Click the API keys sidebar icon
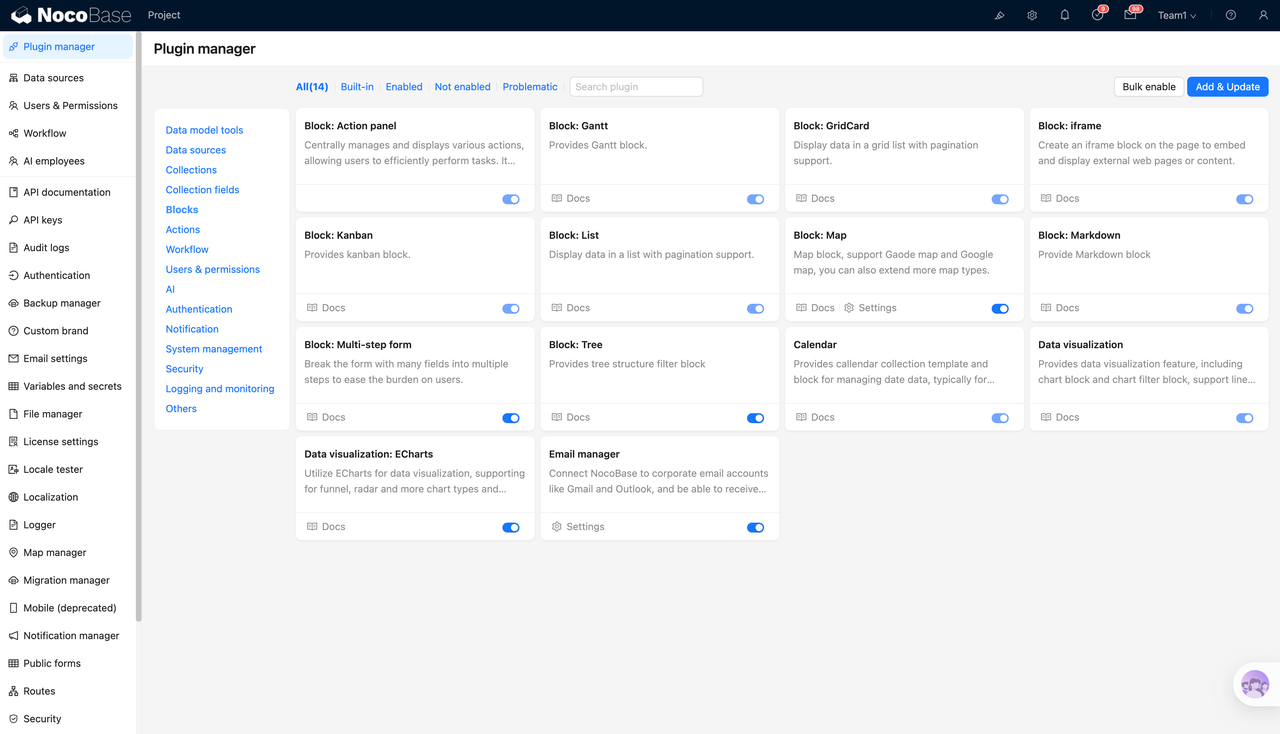 (x=13, y=220)
